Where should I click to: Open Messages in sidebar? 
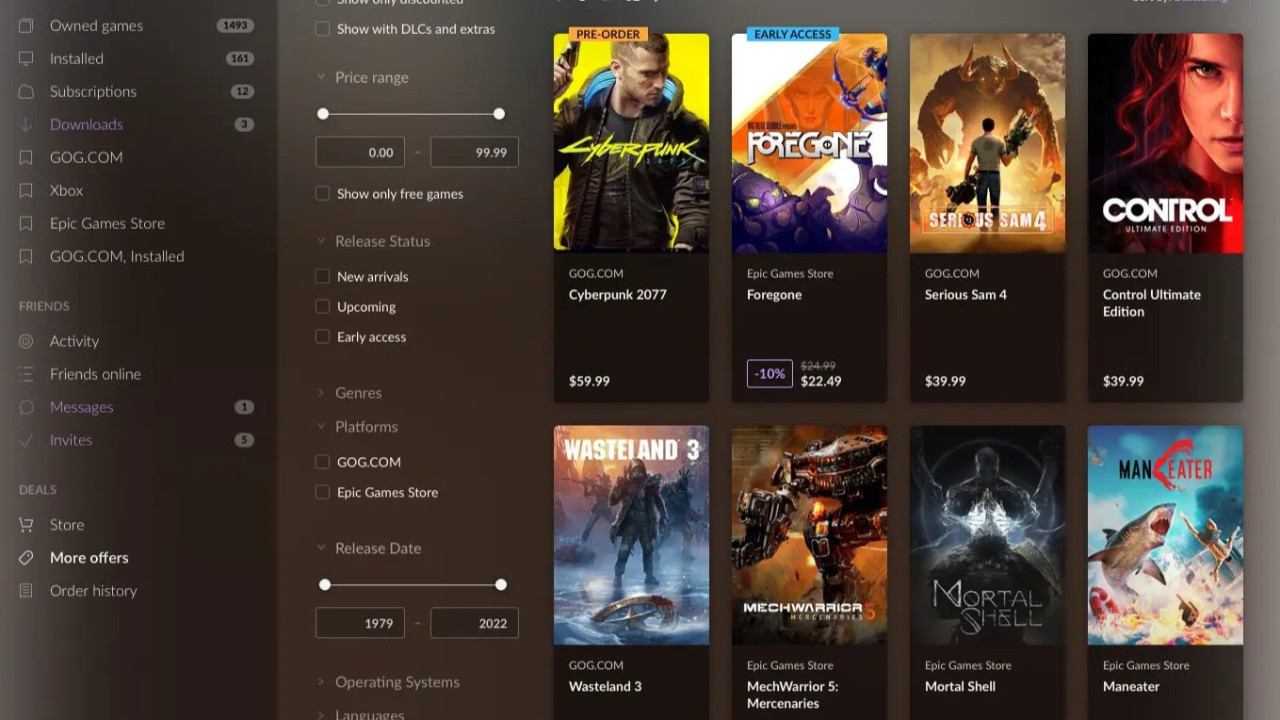81,407
